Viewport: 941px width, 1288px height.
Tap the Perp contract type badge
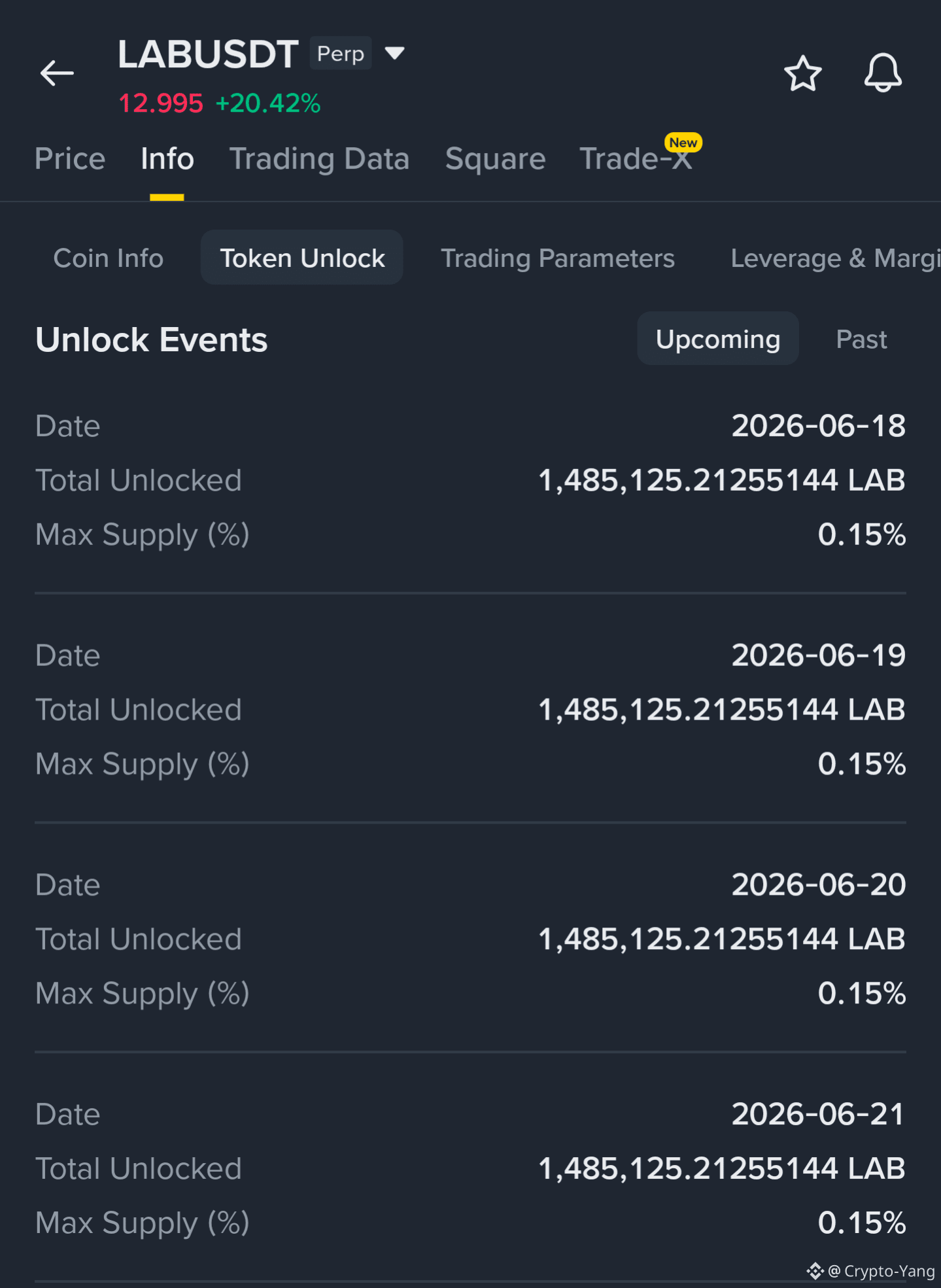click(341, 53)
